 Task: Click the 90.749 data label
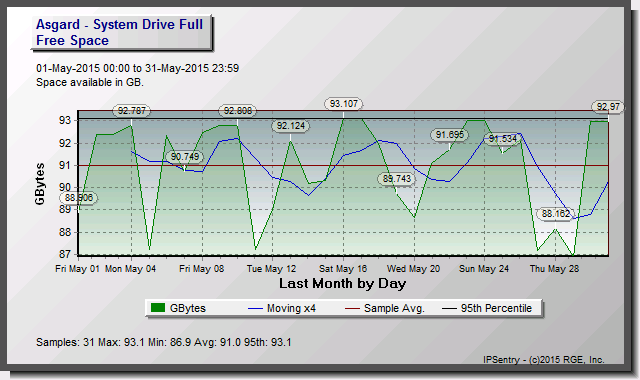[x=184, y=157]
